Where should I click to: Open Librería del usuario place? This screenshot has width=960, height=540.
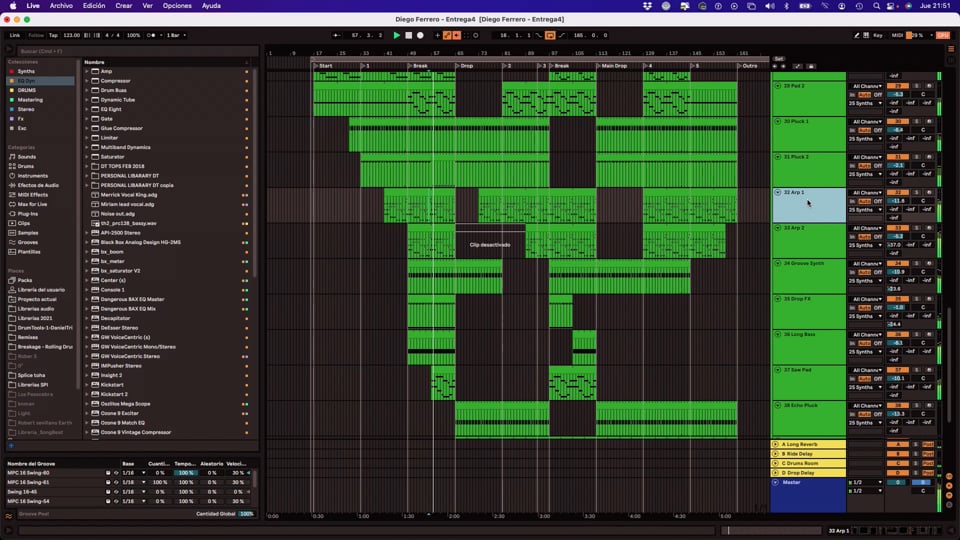pos(40,290)
